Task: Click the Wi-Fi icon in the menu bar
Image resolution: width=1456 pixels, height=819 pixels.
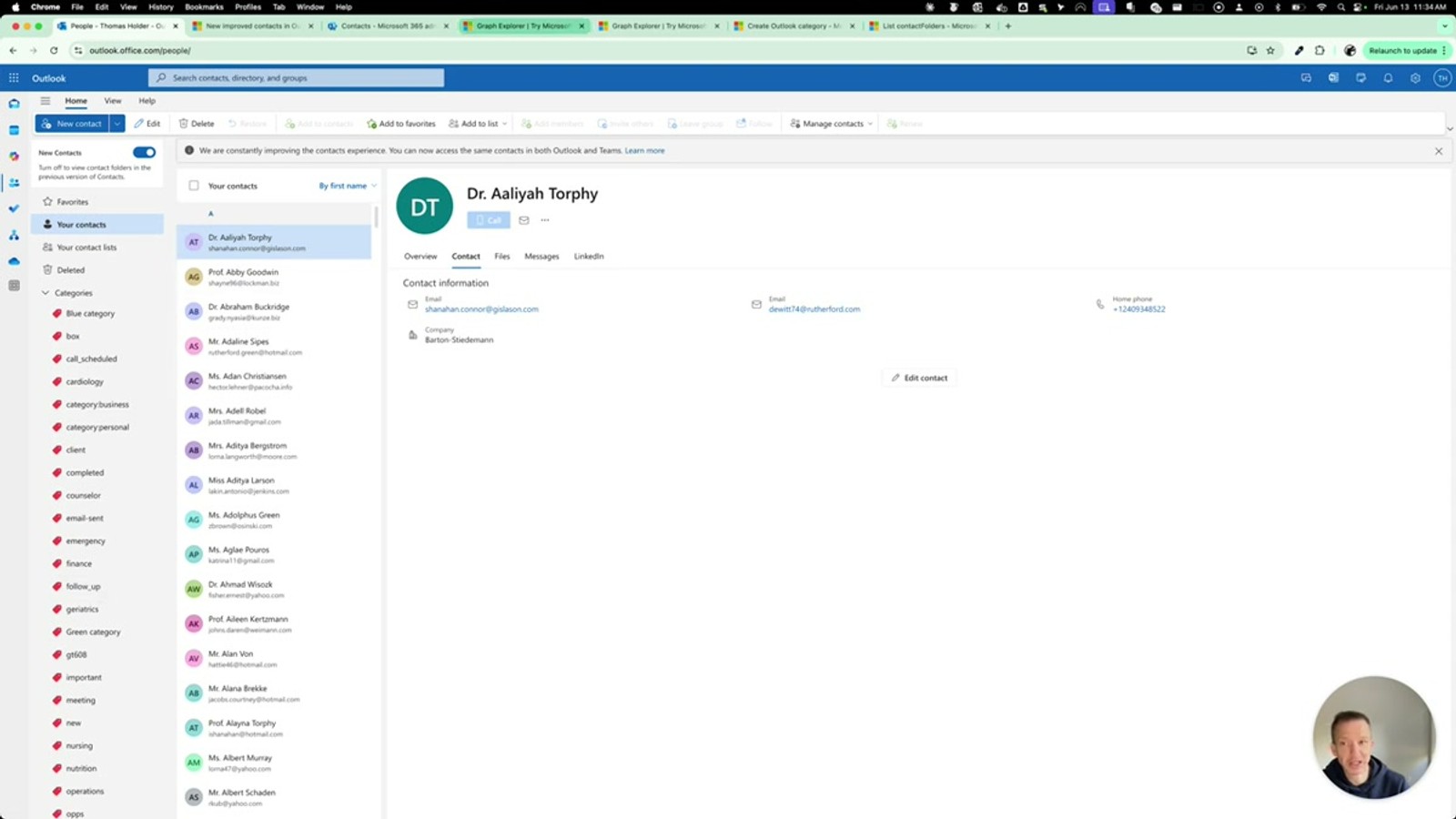Action: 1321,6
